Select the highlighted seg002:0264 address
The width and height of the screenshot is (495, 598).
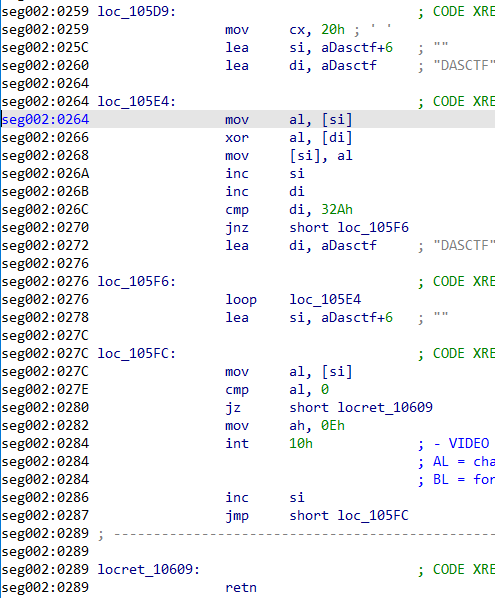tap(45, 119)
